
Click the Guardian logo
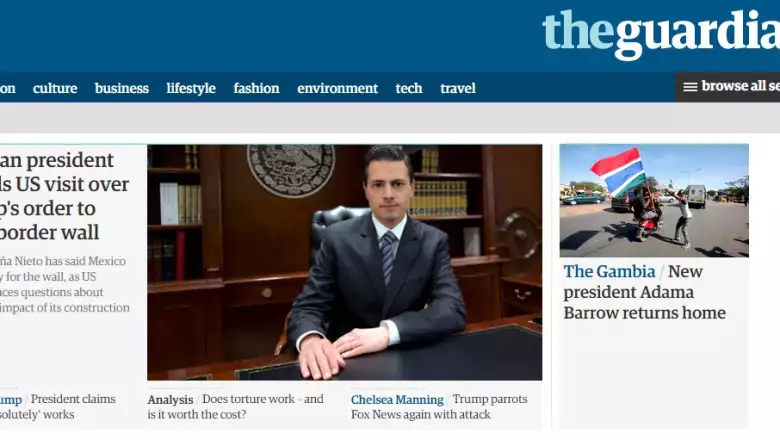[x=661, y=34]
